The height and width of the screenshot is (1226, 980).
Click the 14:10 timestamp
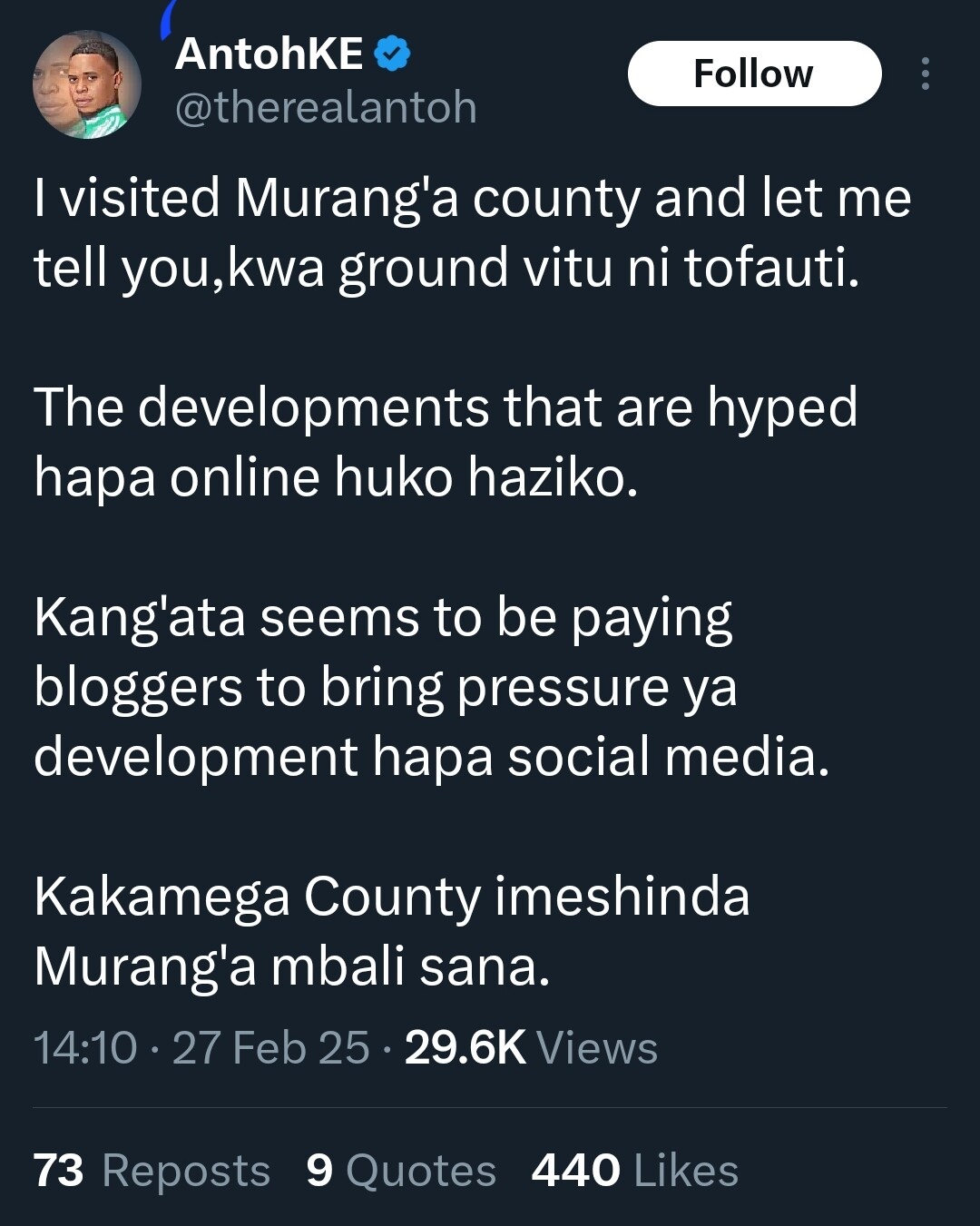tap(85, 1047)
